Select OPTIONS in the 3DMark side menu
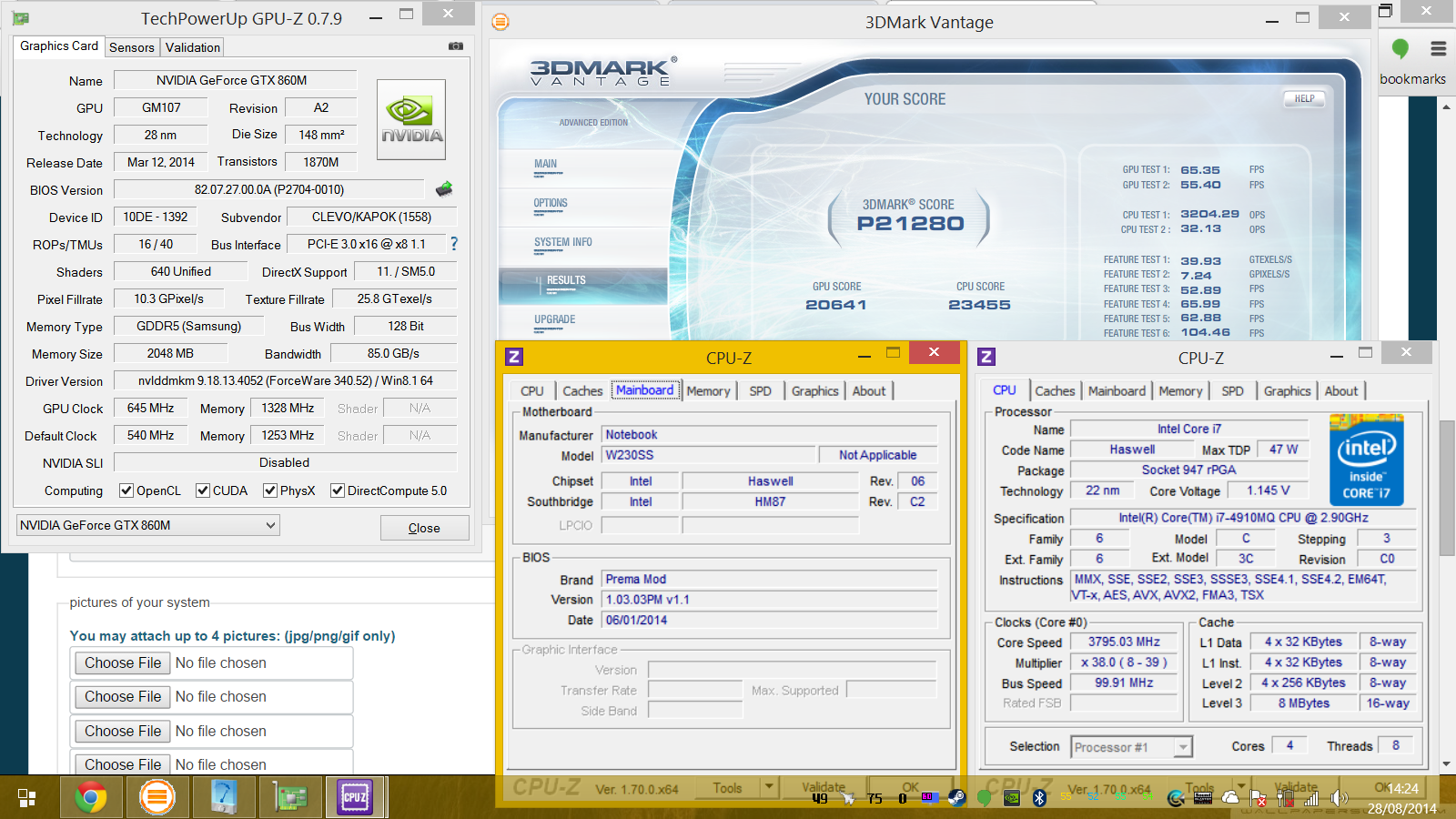Viewport: 1456px width, 819px height. pyautogui.click(x=551, y=204)
